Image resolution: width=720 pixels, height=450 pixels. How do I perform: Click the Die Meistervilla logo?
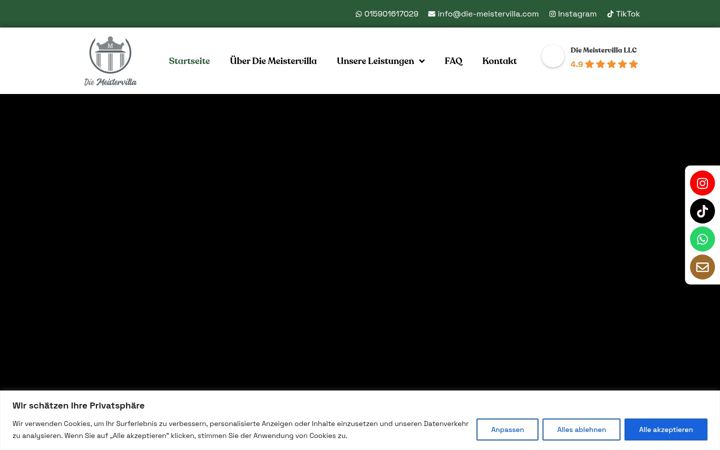(110, 61)
